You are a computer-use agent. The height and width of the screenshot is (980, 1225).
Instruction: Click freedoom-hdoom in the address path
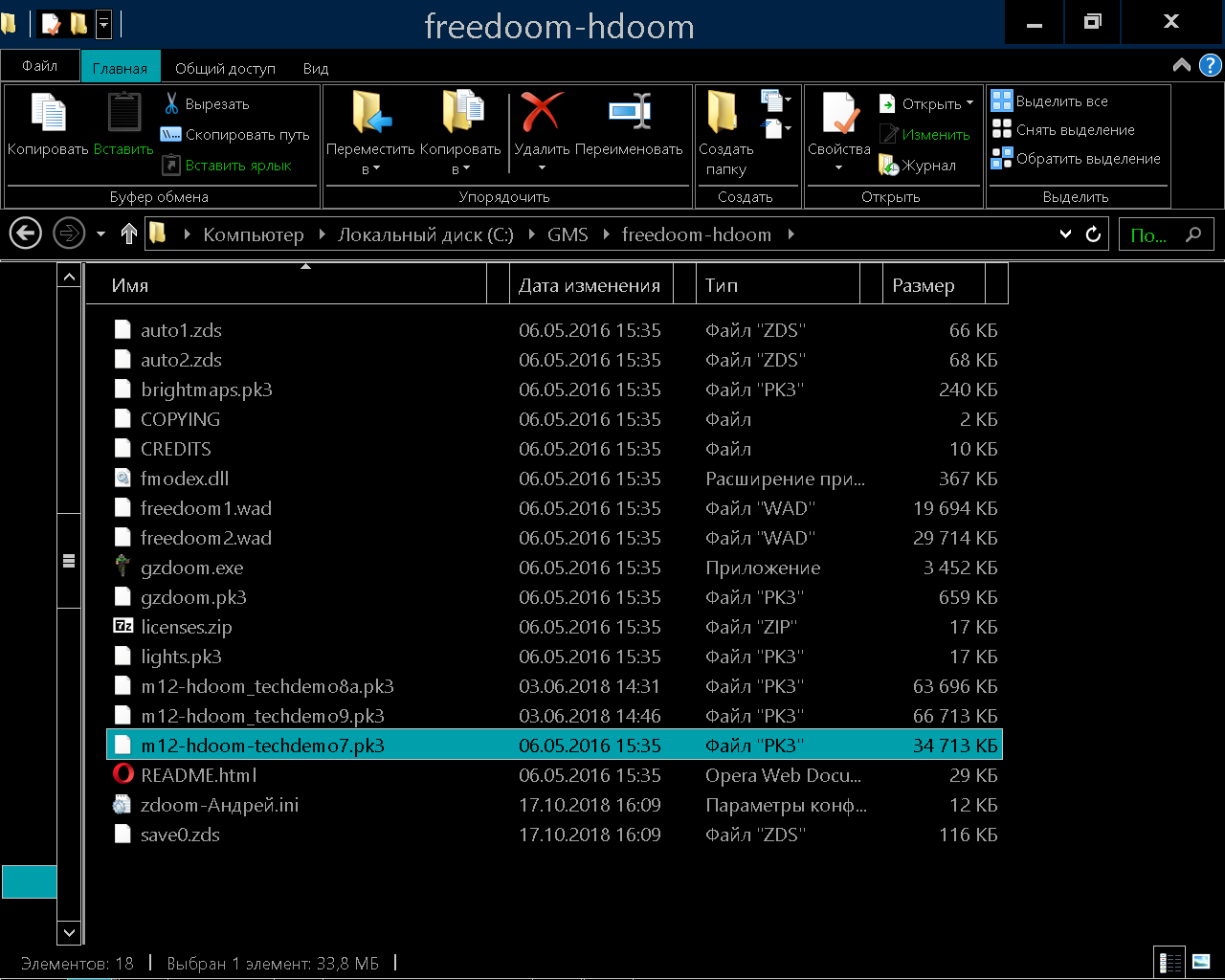click(697, 234)
